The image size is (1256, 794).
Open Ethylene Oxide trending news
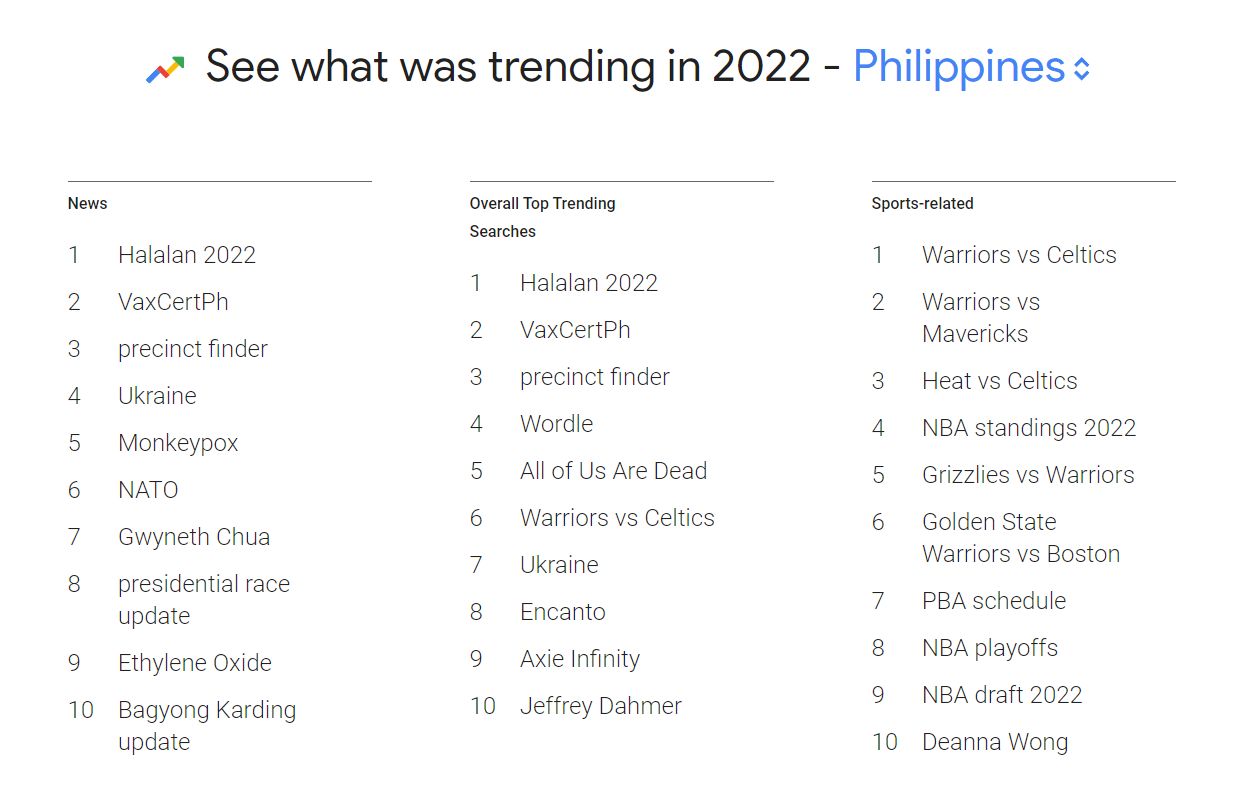[x=195, y=663]
